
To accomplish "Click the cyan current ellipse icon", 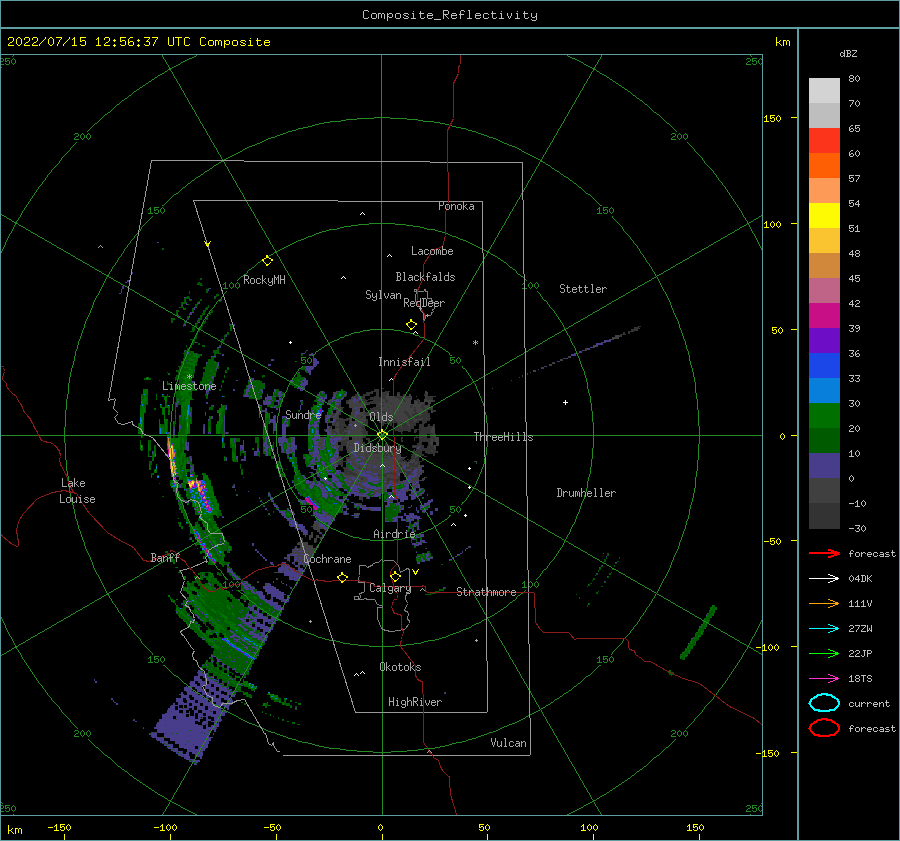I will coord(824,703).
